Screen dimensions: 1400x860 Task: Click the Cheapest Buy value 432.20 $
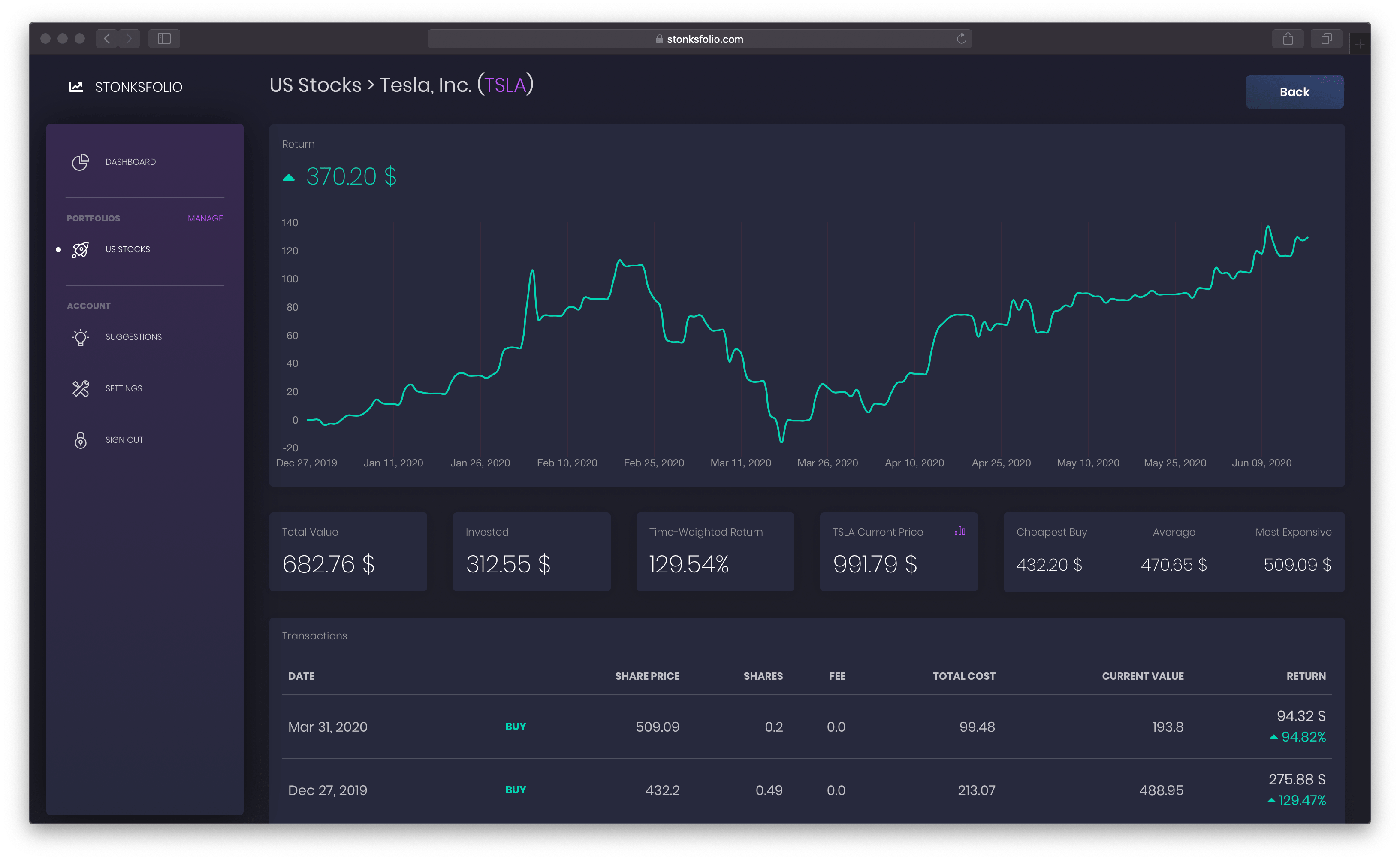[x=1049, y=565]
